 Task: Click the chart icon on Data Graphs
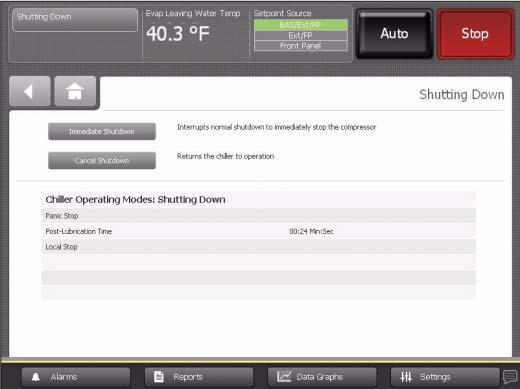click(x=284, y=377)
